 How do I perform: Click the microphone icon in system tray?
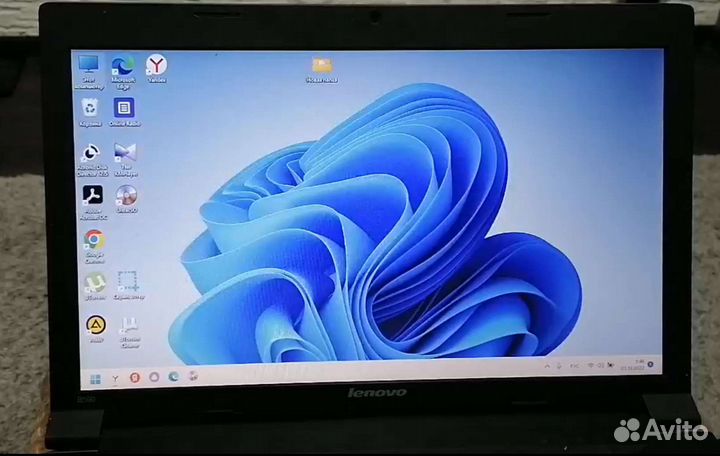click(559, 366)
